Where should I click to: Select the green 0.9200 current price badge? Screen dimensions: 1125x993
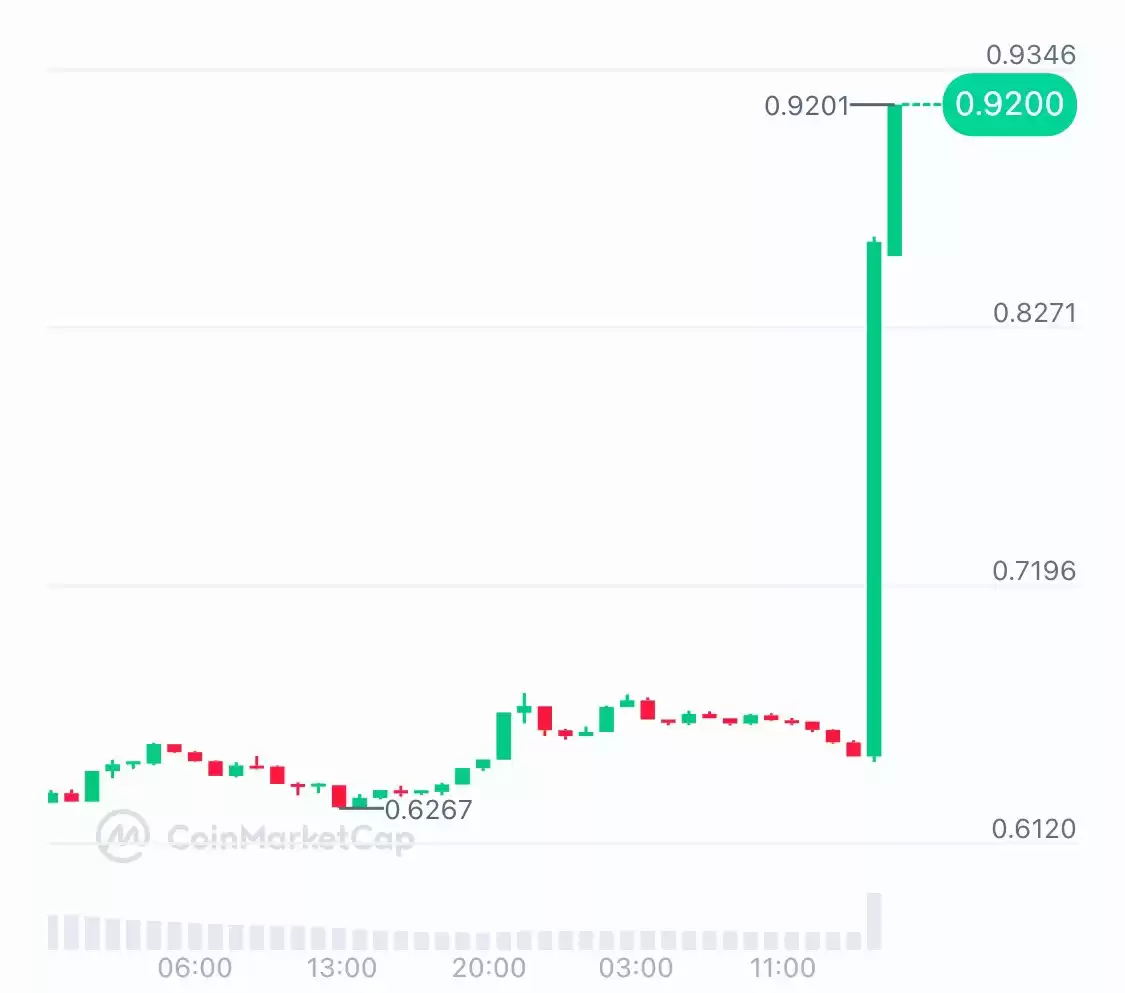[1009, 104]
